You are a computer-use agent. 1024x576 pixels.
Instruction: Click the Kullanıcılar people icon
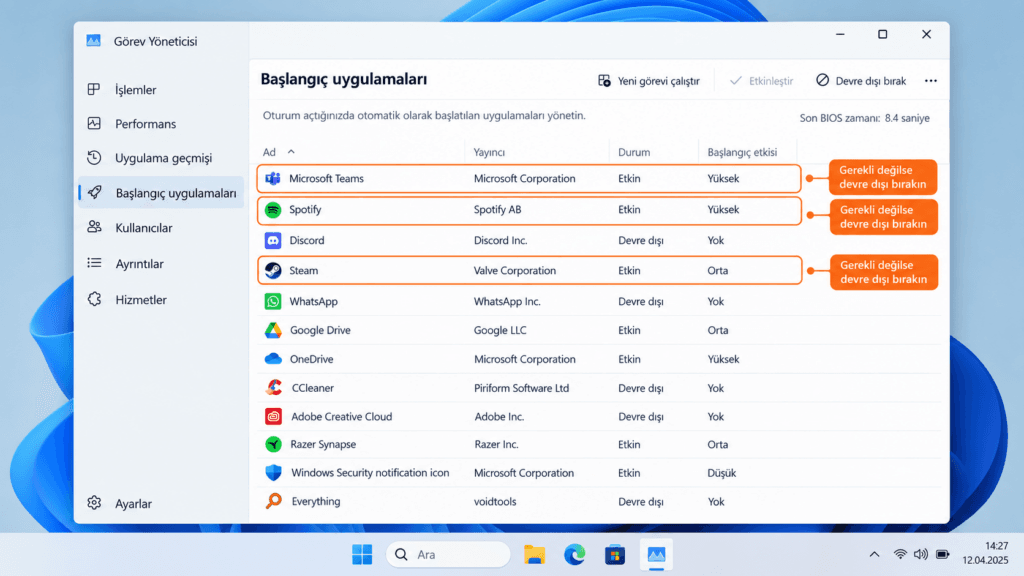click(x=94, y=227)
